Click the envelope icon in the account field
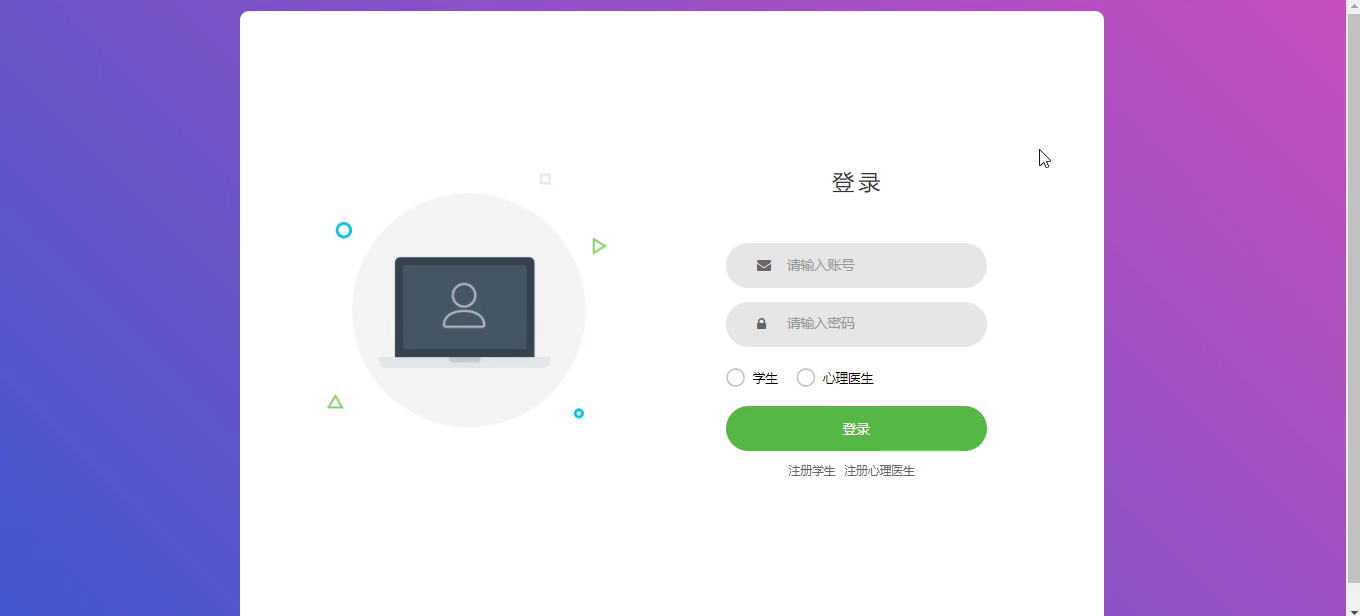Viewport: 1360px width, 616px height. 764,265
